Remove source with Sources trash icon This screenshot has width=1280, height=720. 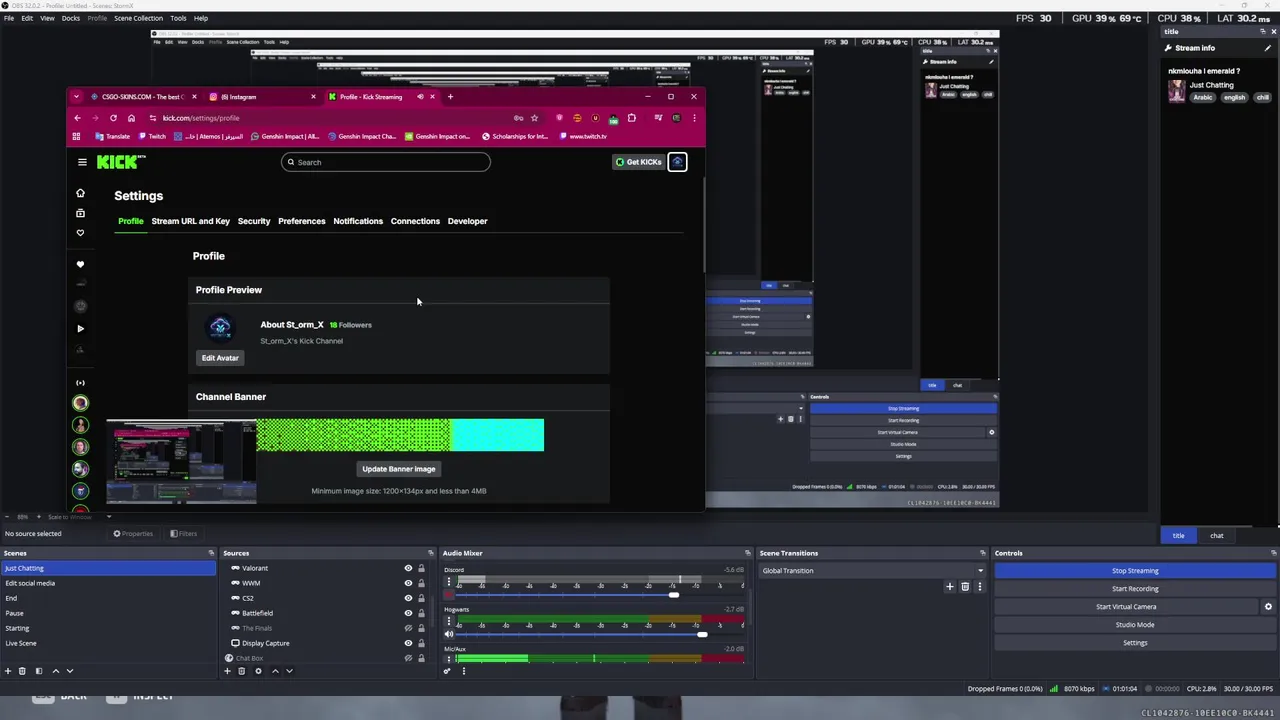click(241, 671)
